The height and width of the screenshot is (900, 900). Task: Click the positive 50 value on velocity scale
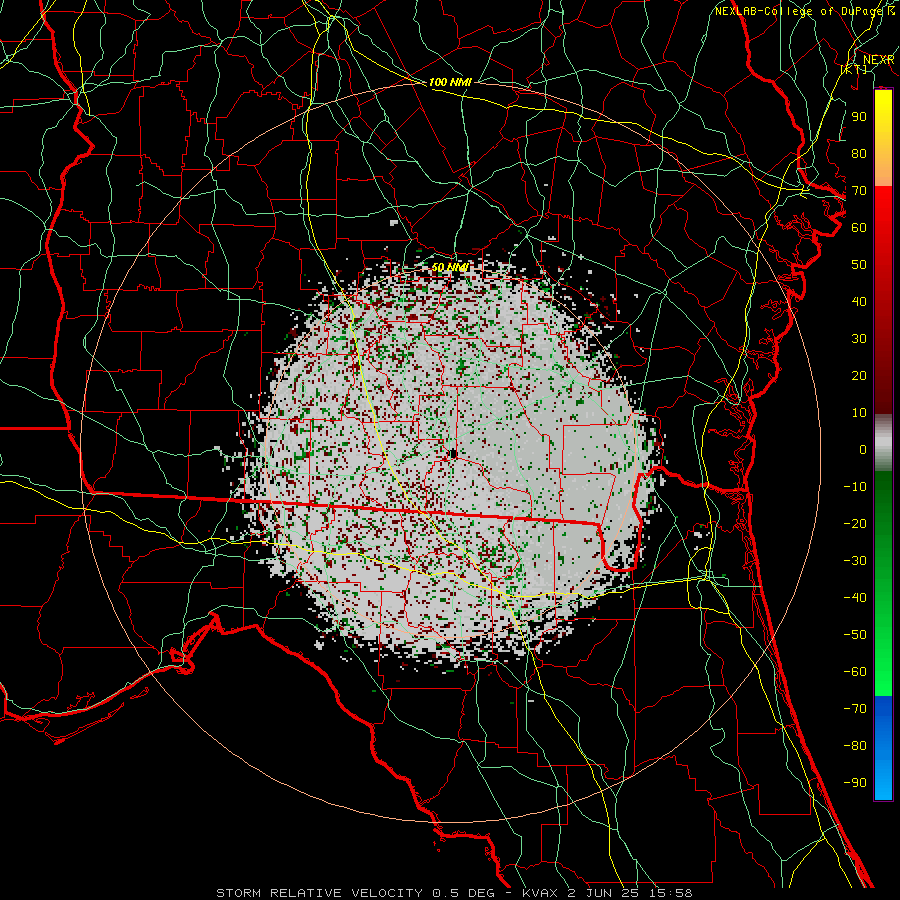(859, 265)
